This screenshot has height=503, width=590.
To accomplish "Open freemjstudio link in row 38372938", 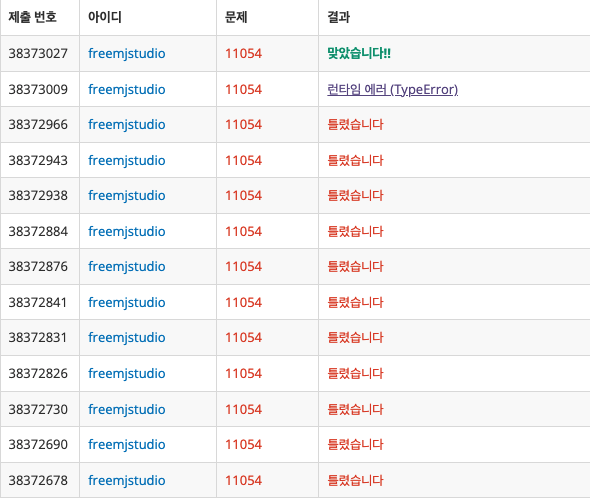I will [126, 196].
